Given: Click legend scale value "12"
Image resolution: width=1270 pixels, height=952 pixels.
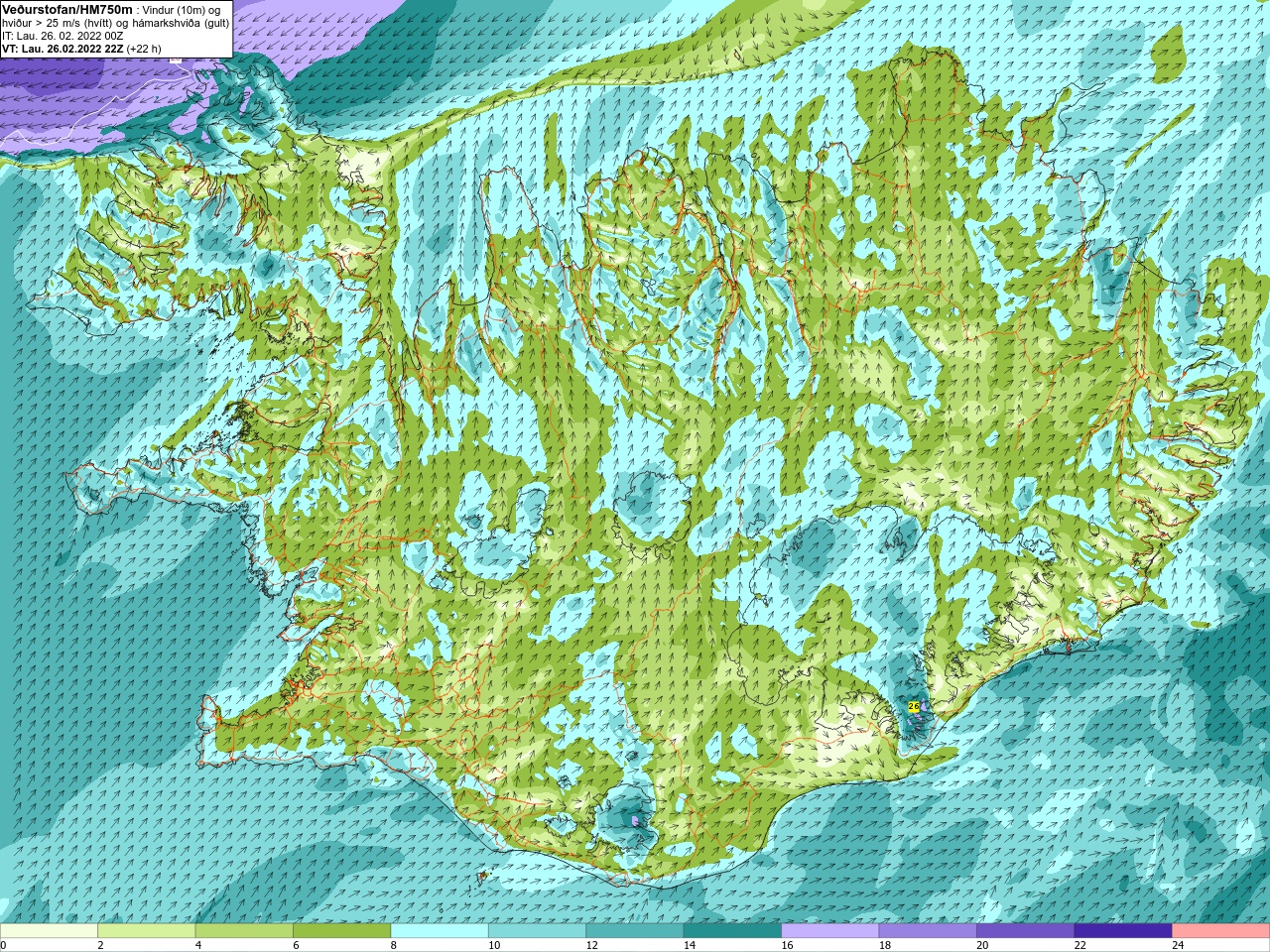Looking at the screenshot, I should click(592, 946).
